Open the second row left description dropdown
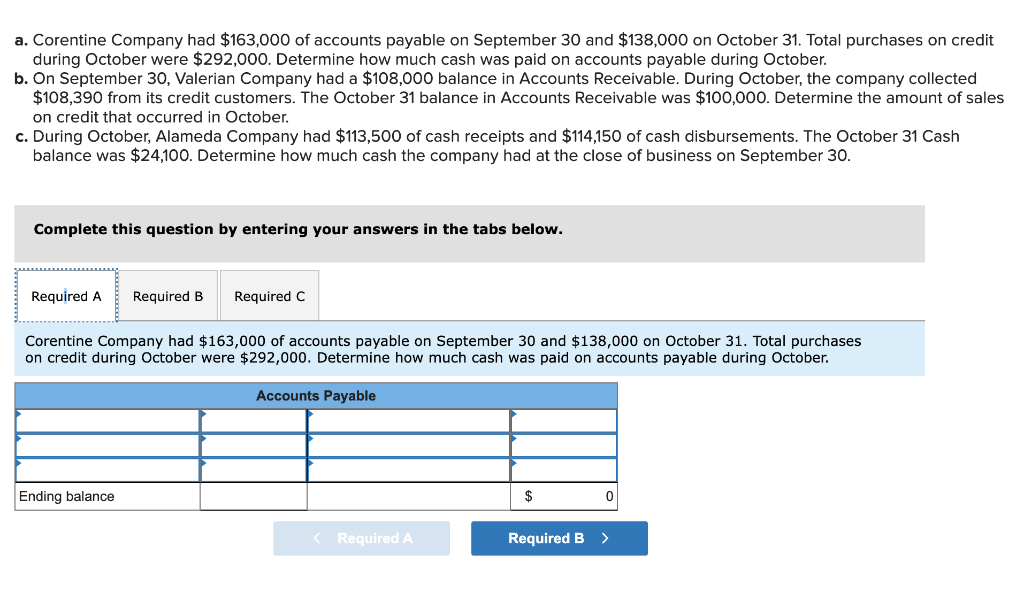The height and width of the screenshot is (616, 1024). click(x=105, y=445)
